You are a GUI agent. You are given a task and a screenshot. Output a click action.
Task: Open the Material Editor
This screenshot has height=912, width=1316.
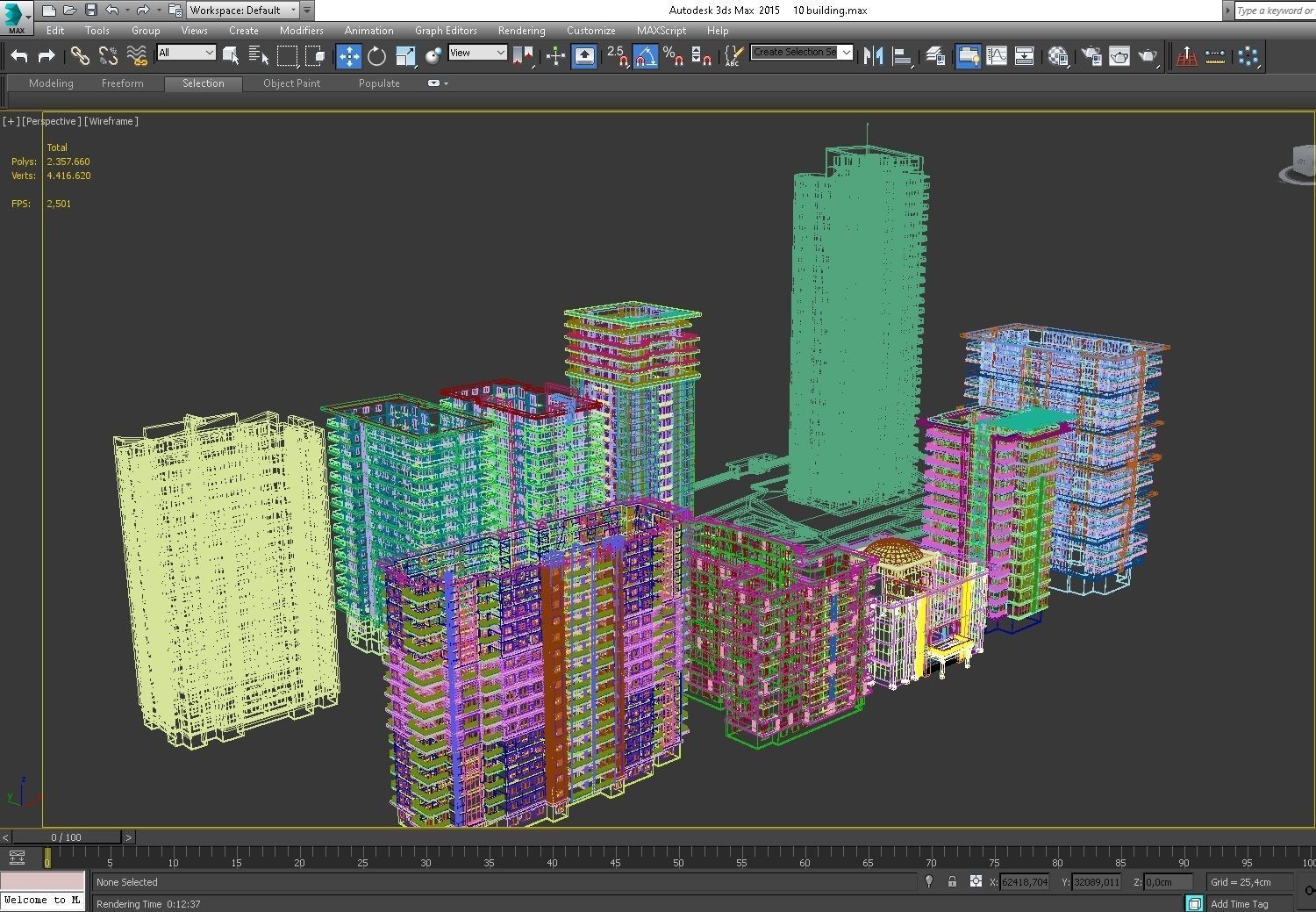(x=1058, y=56)
